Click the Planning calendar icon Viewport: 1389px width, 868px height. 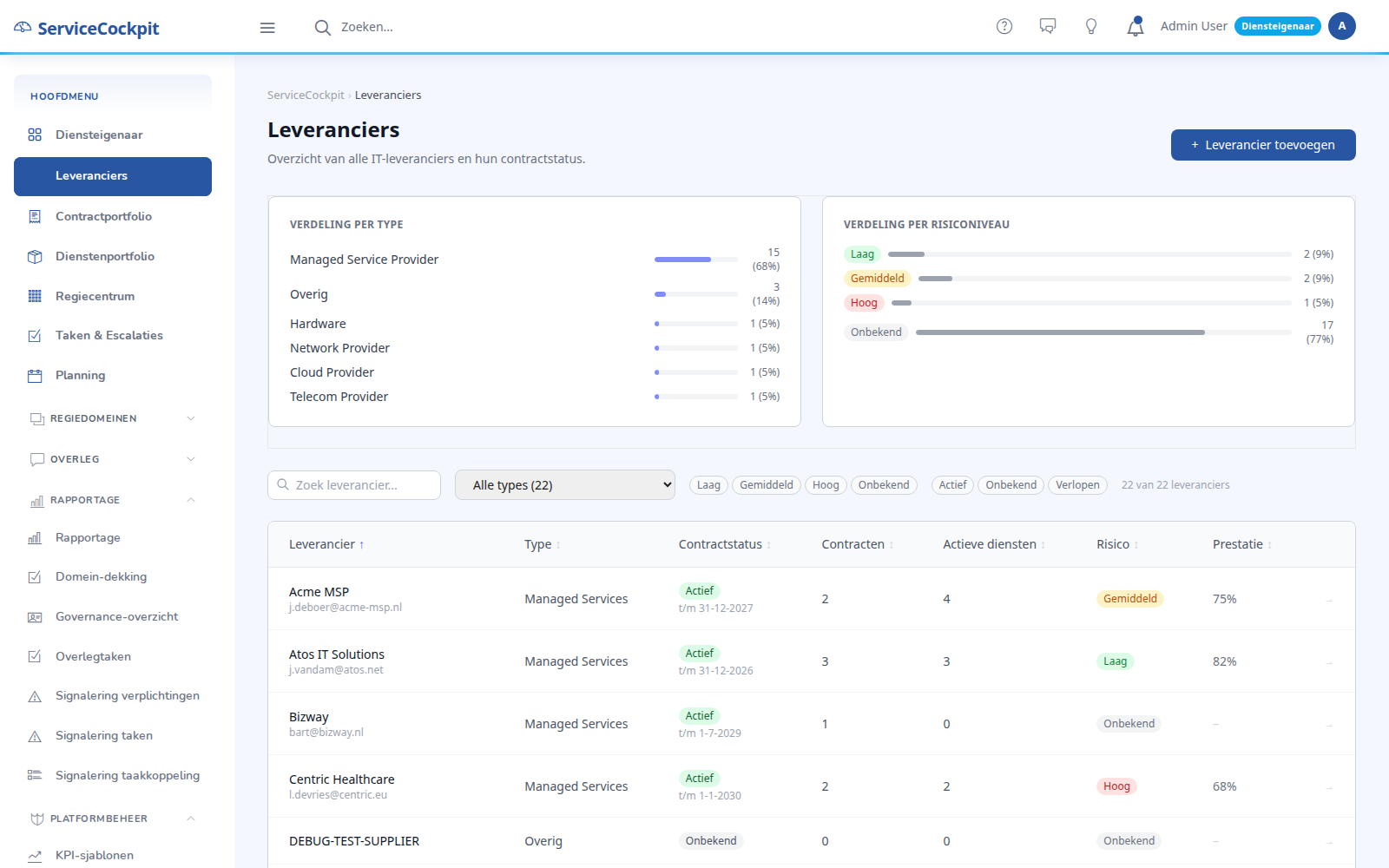point(35,376)
